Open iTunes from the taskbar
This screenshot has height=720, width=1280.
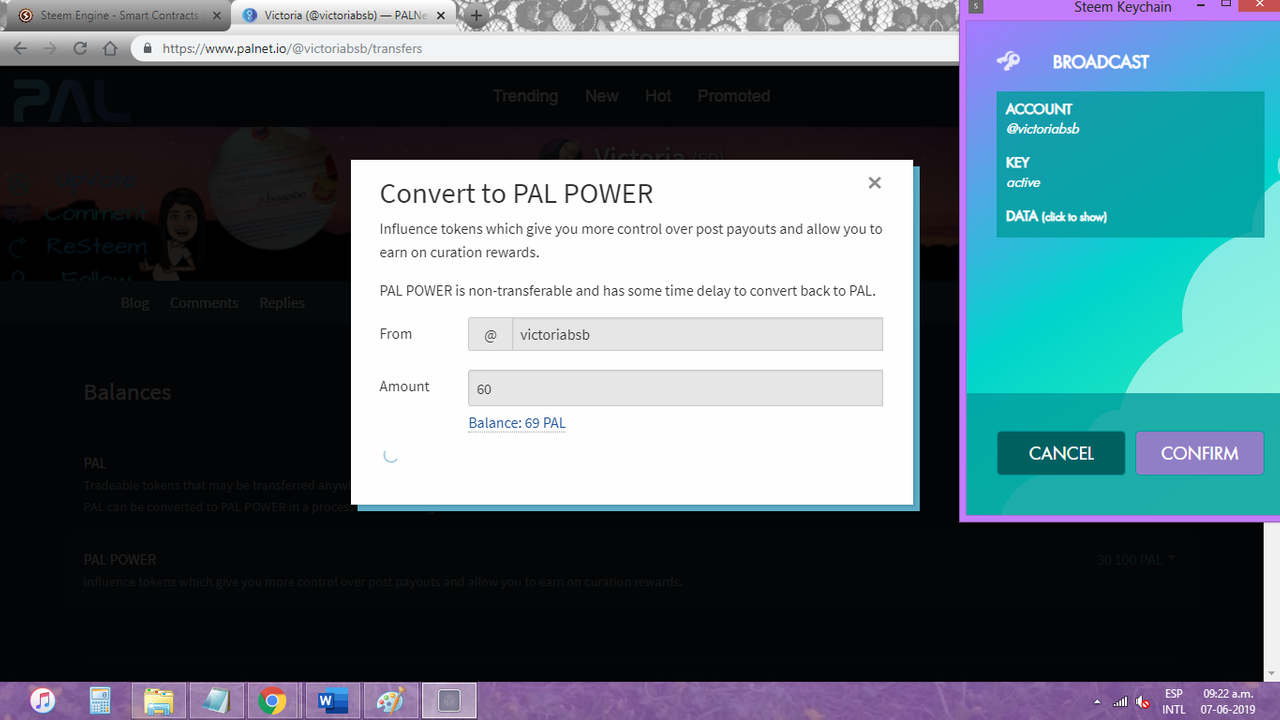(42, 701)
